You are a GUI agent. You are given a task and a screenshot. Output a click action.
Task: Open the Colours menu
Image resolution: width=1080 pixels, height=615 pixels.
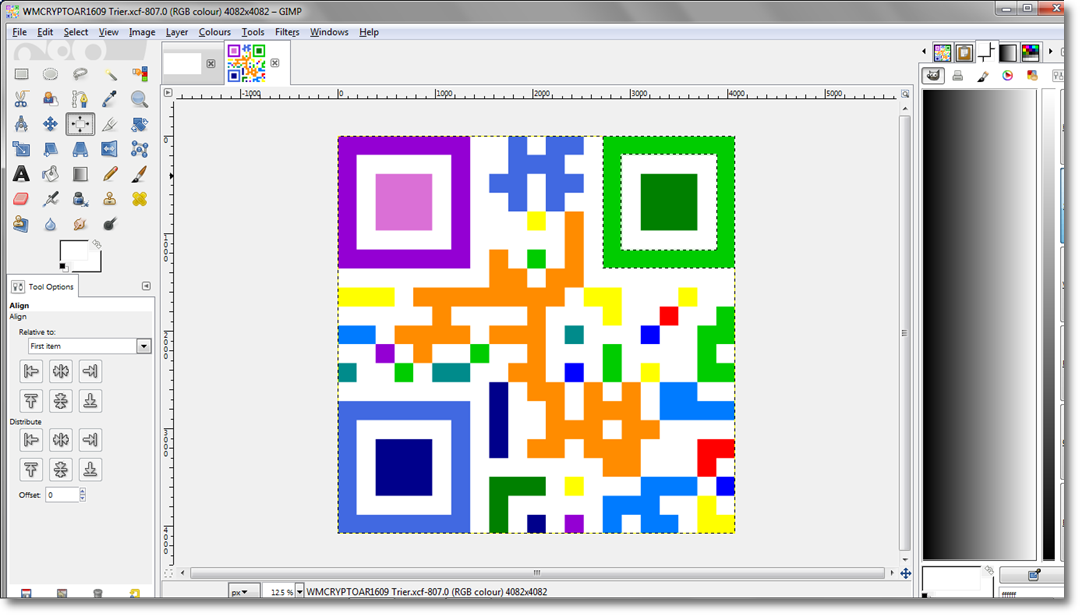(x=214, y=32)
